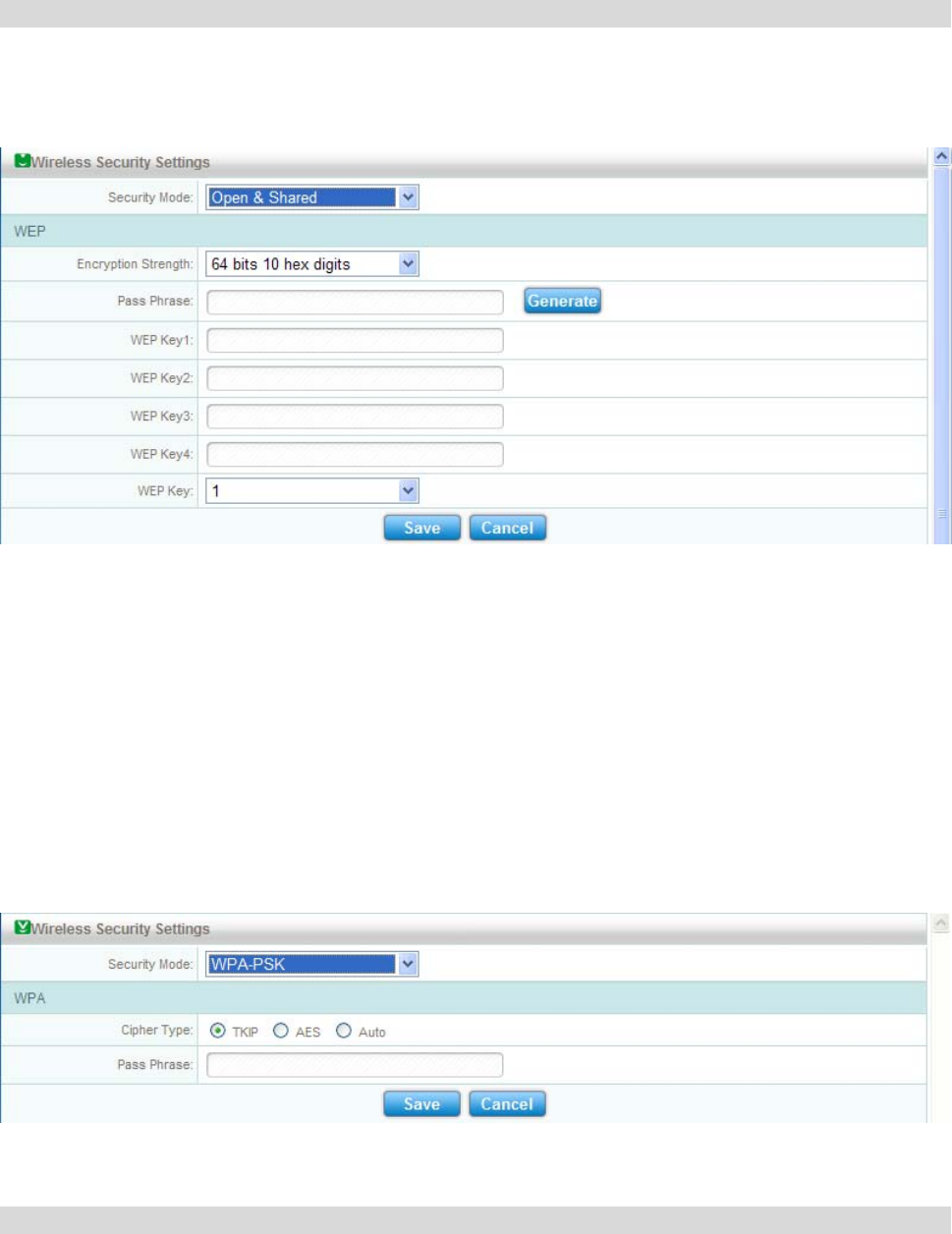Click Pass Phrase field in WEP section
The height and width of the screenshot is (1234, 952).
point(355,302)
